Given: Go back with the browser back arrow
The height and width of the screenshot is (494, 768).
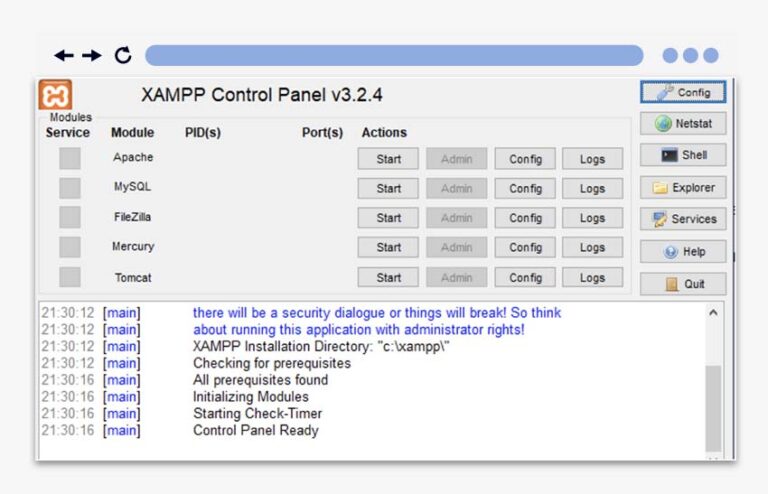Looking at the screenshot, I should pos(64,56).
